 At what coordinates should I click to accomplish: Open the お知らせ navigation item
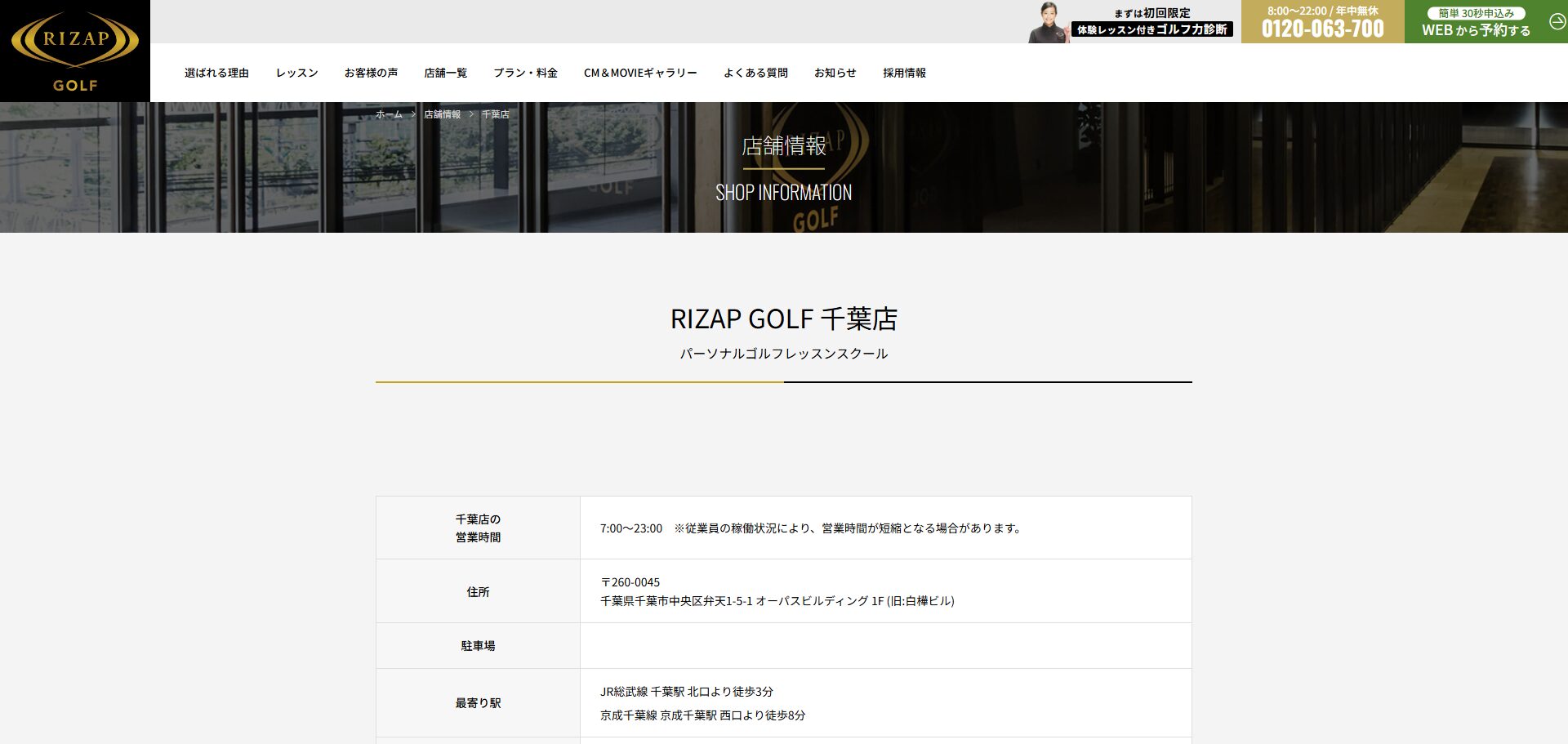(835, 73)
